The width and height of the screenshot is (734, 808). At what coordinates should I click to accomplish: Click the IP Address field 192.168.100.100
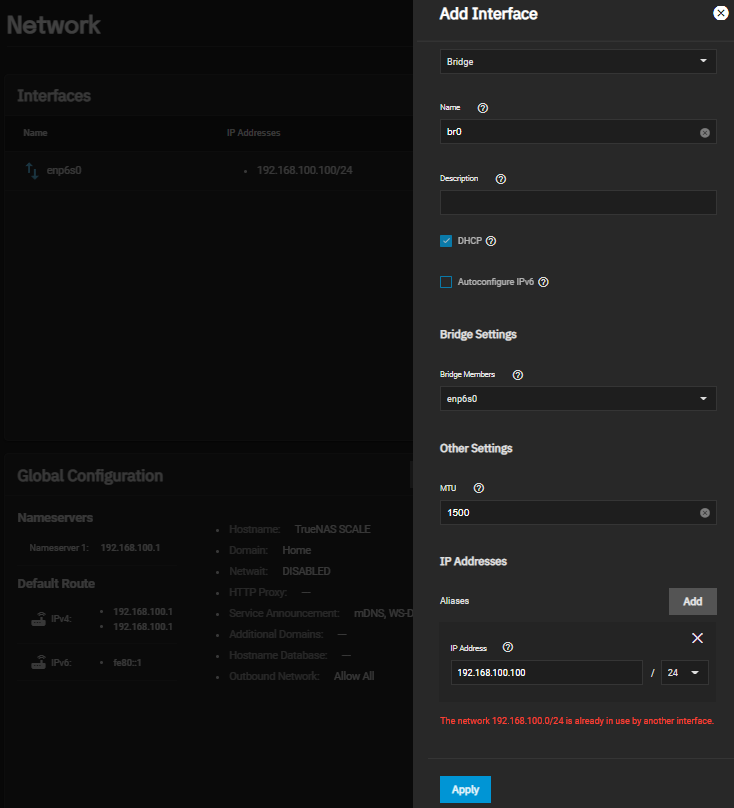click(546, 672)
